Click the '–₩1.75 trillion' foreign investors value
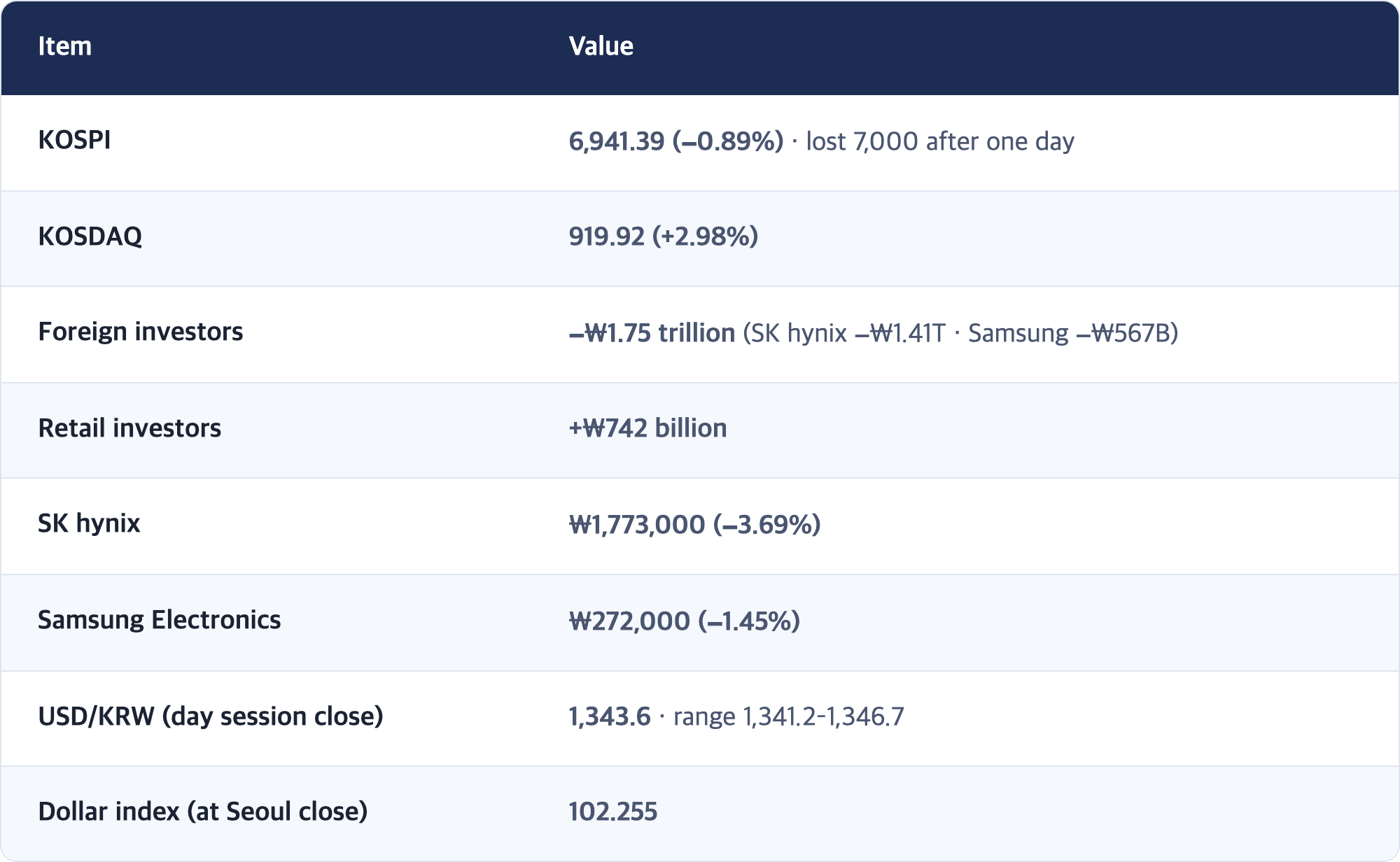The width and height of the screenshot is (1400, 862). coord(652,333)
